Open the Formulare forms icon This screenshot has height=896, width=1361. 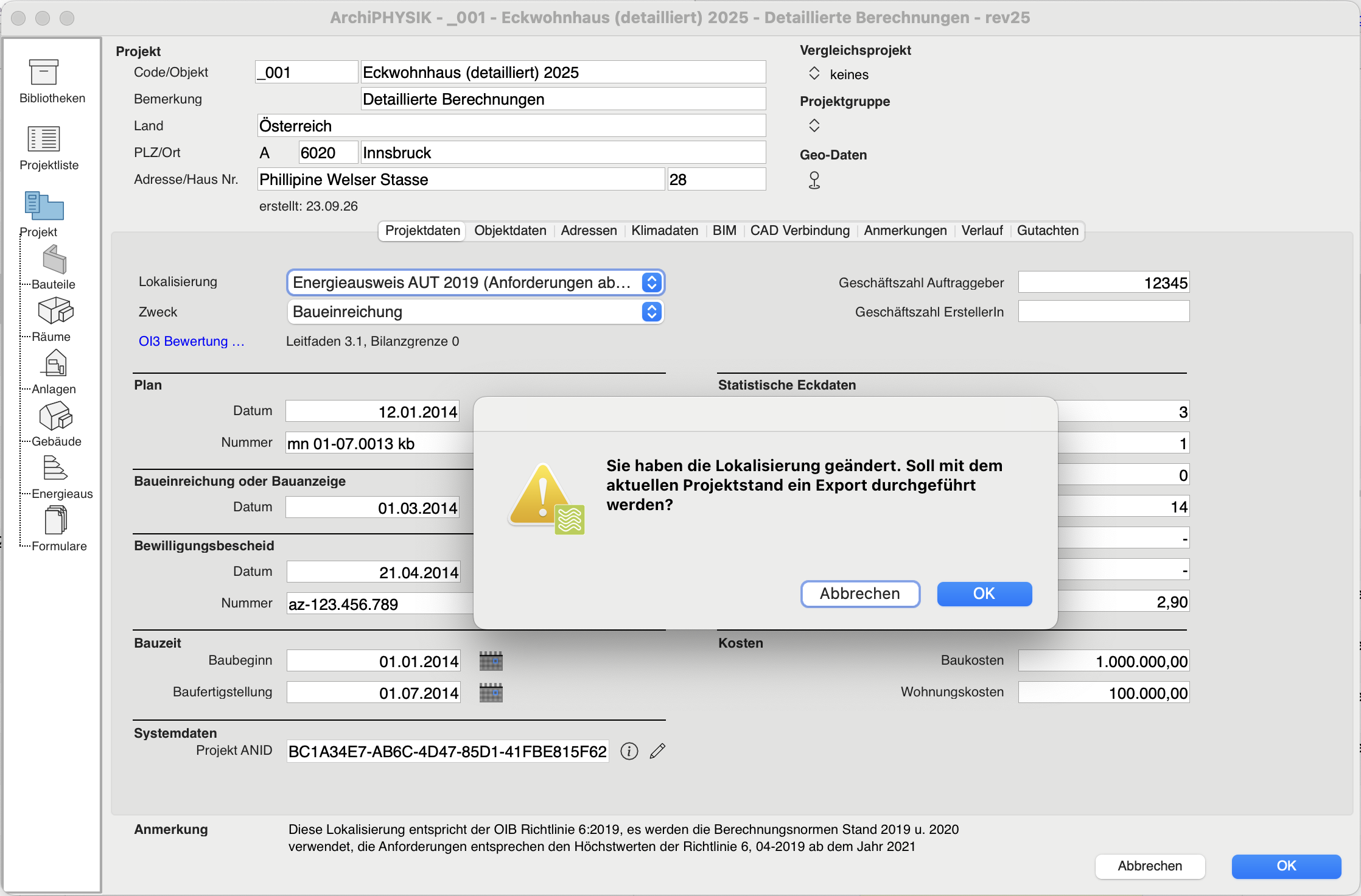point(55,520)
